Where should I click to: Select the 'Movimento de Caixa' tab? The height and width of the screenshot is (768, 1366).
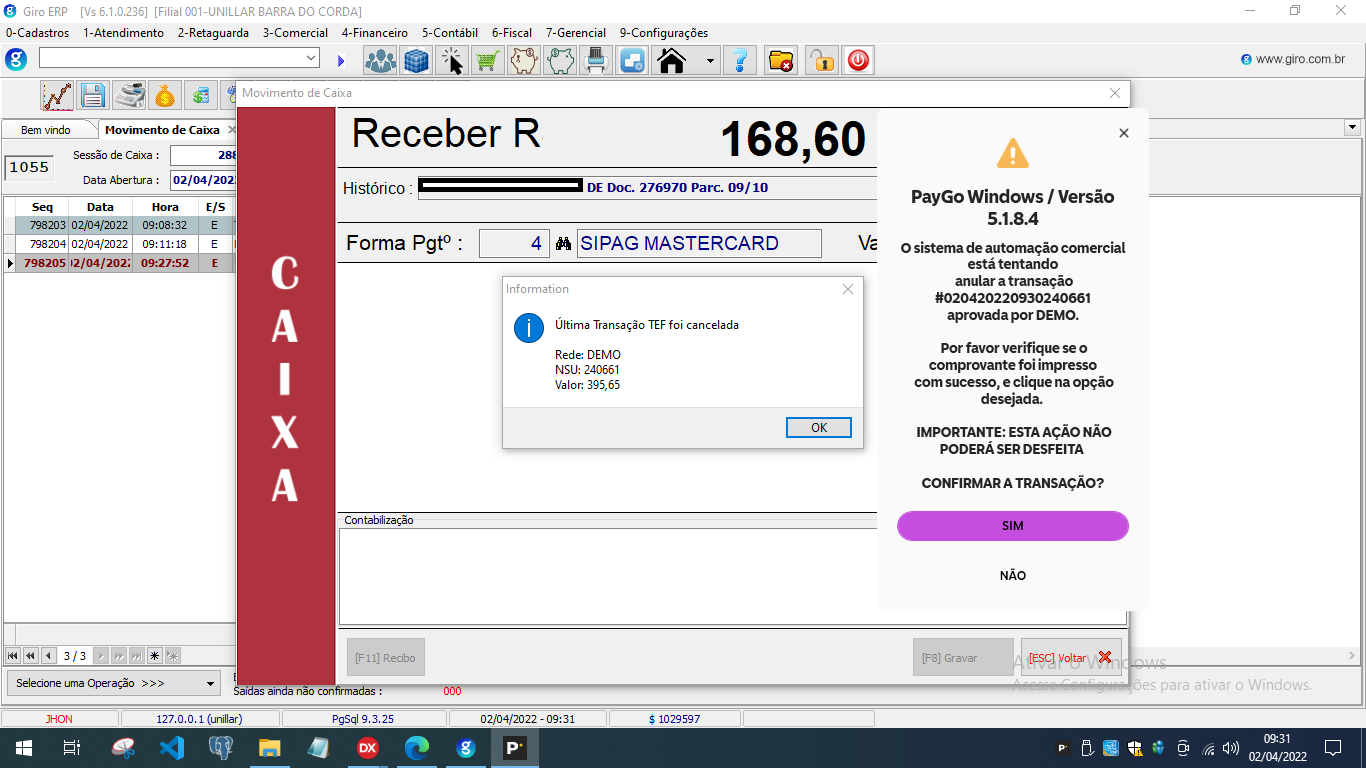coord(162,130)
